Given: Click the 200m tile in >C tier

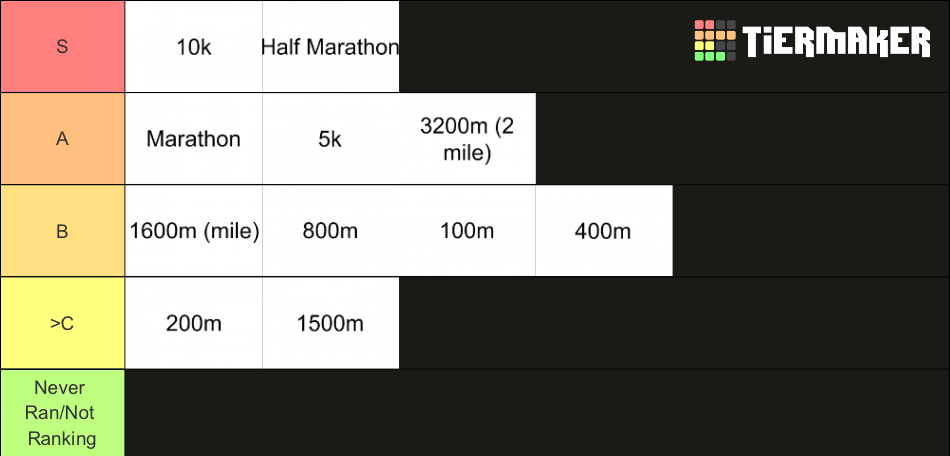Looking at the screenshot, I should [194, 323].
